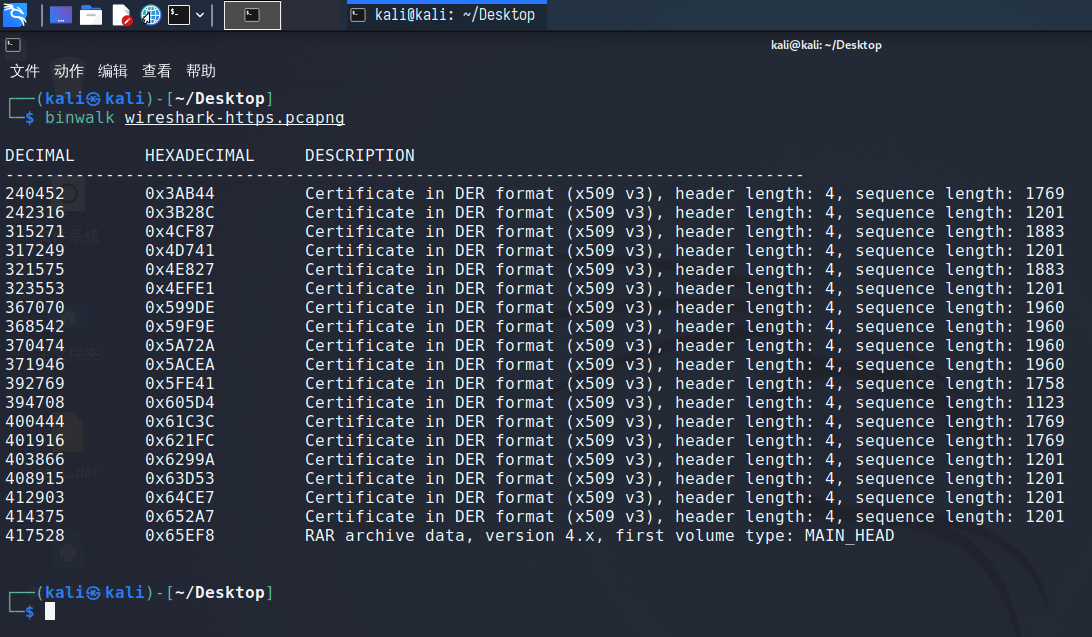Open the 文件 (File) menu
This screenshot has width=1092, height=637.
[25, 71]
